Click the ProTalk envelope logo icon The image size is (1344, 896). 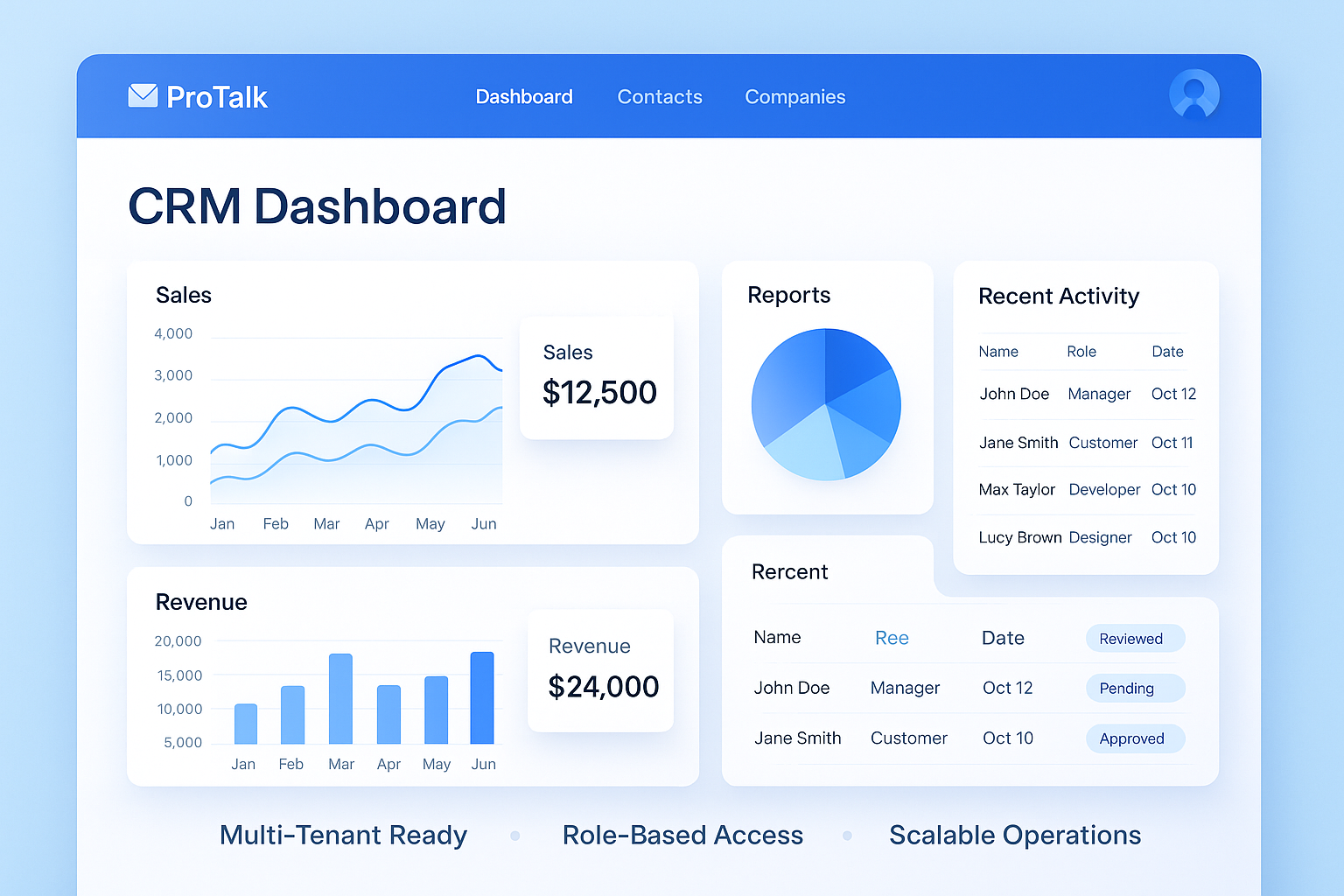point(143,95)
